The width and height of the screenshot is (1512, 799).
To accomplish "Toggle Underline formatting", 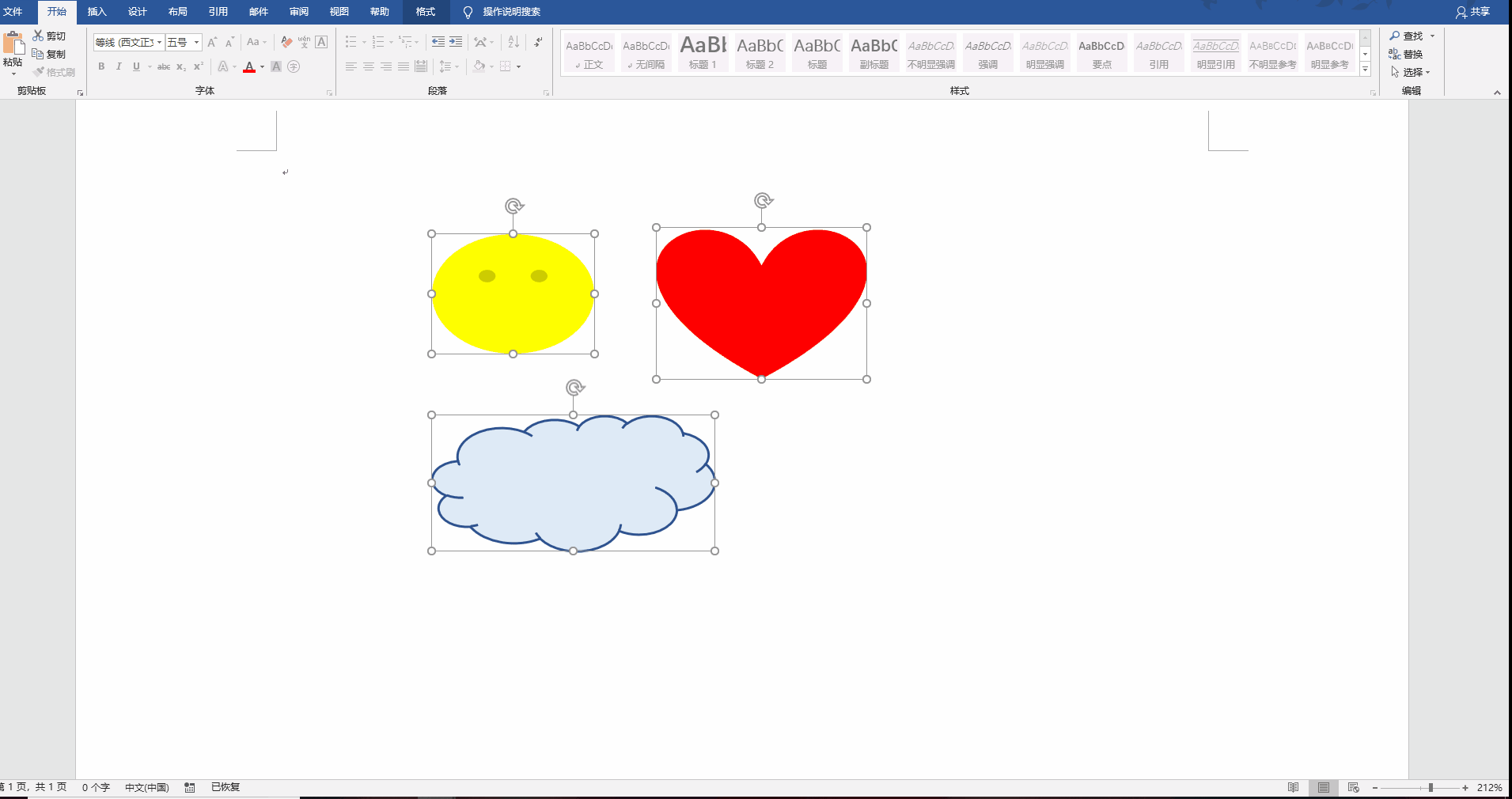I will (136, 66).
